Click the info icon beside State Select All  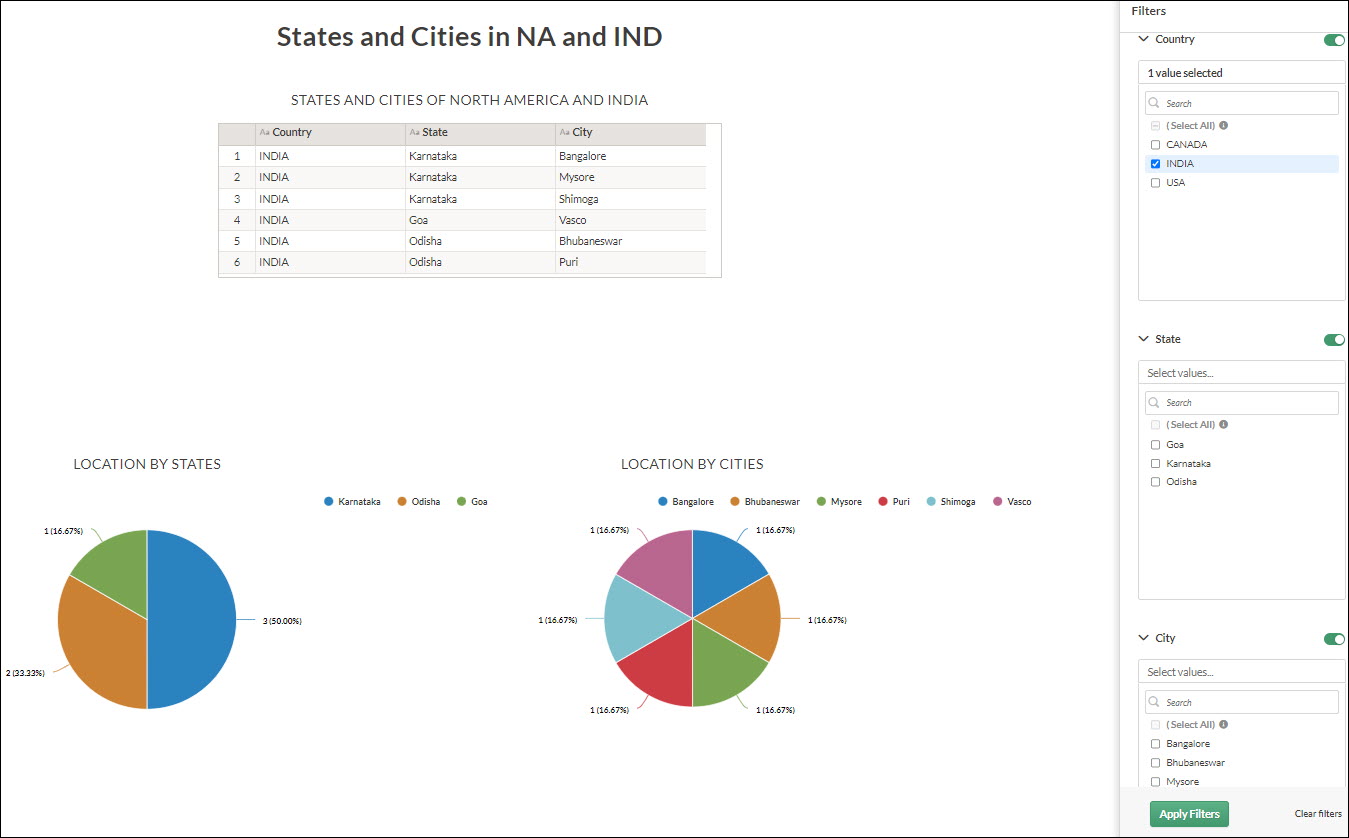coord(1224,425)
